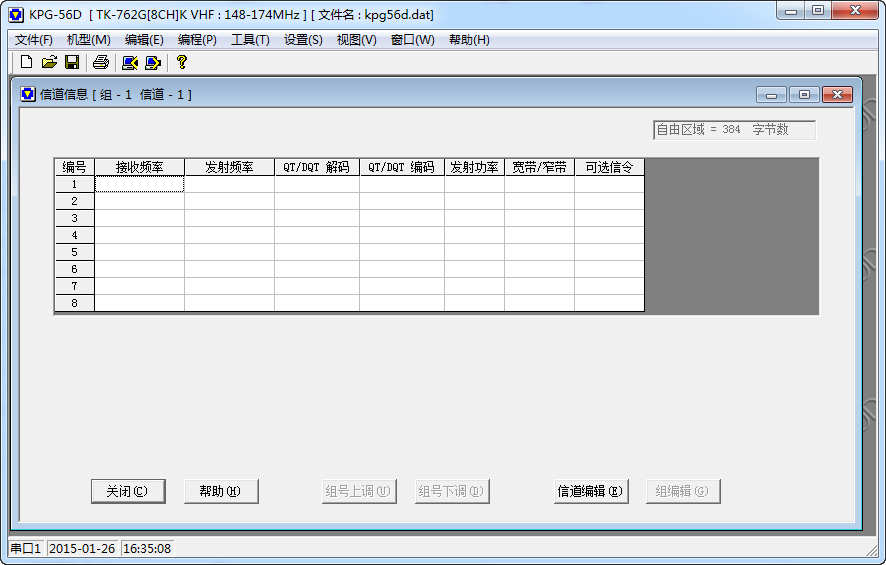Open the 文件(F) menu
The height and width of the screenshot is (565, 886).
33,40
